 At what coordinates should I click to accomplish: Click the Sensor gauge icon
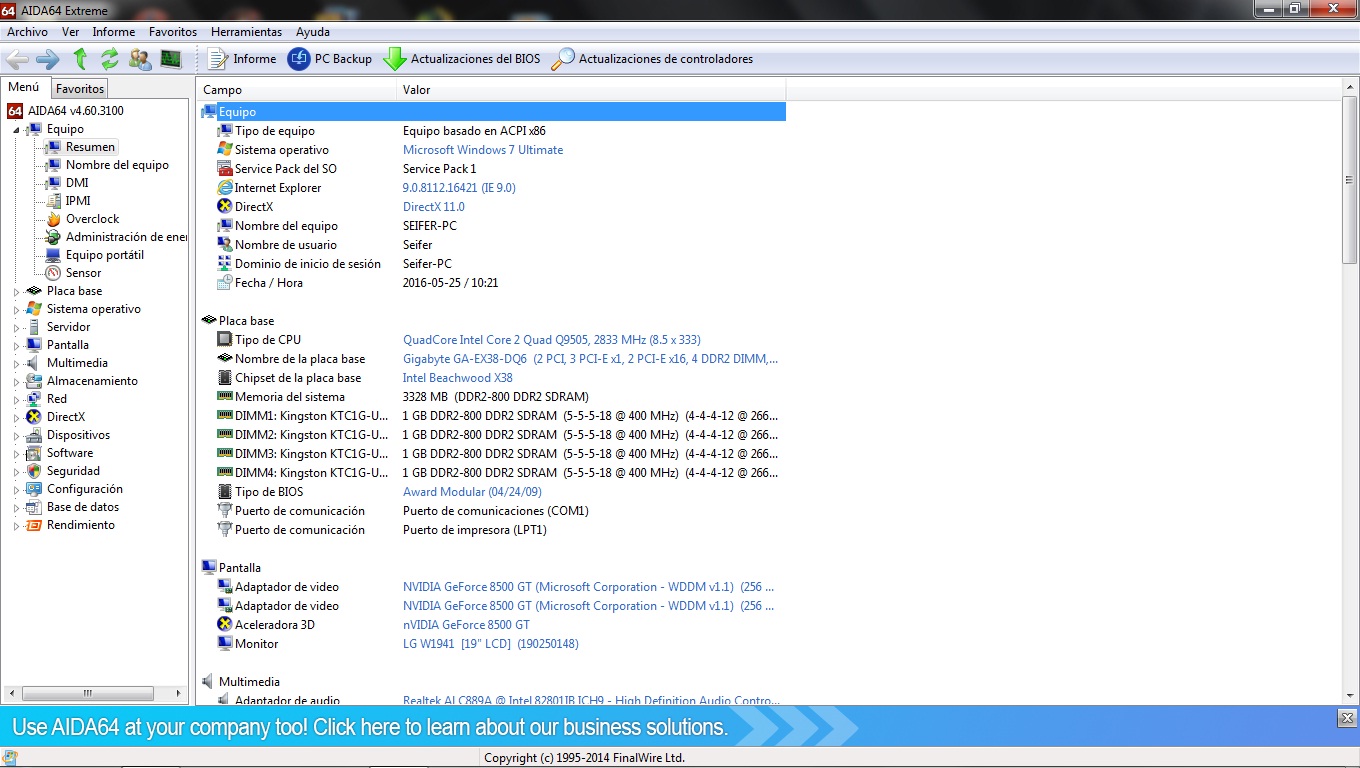(x=53, y=273)
